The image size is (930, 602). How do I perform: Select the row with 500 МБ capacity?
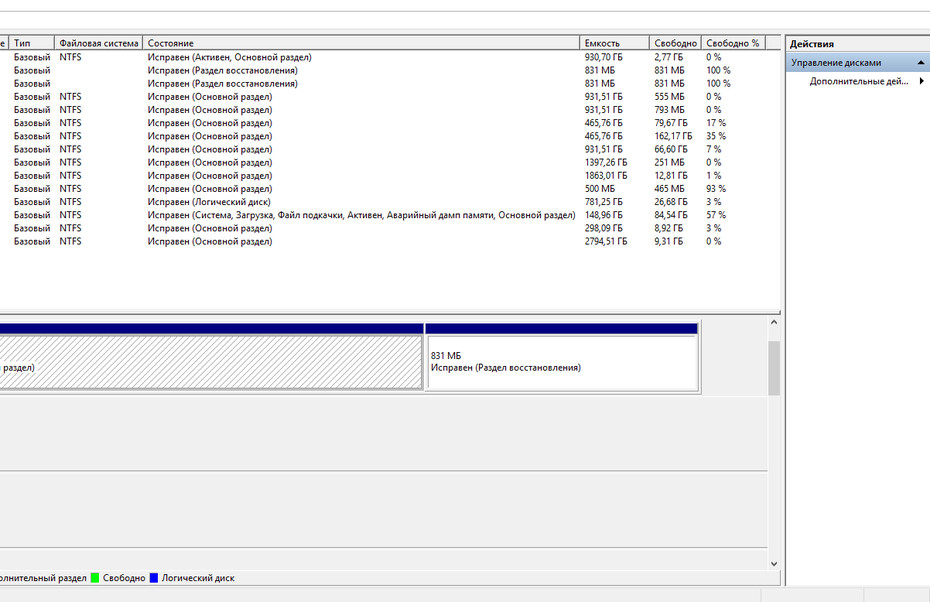tap(388, 189)
